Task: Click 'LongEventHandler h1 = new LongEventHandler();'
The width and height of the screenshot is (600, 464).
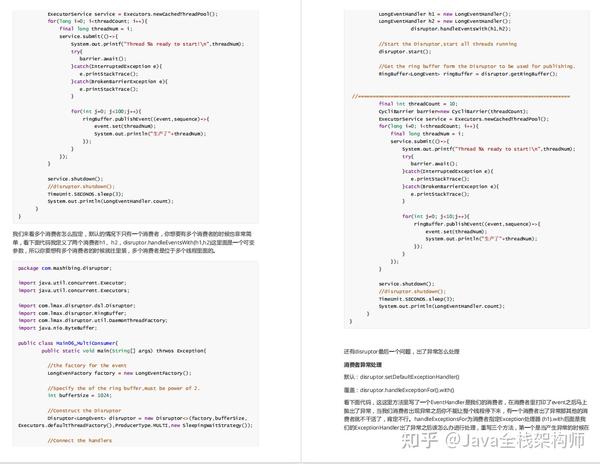Action: pos(445,14)
